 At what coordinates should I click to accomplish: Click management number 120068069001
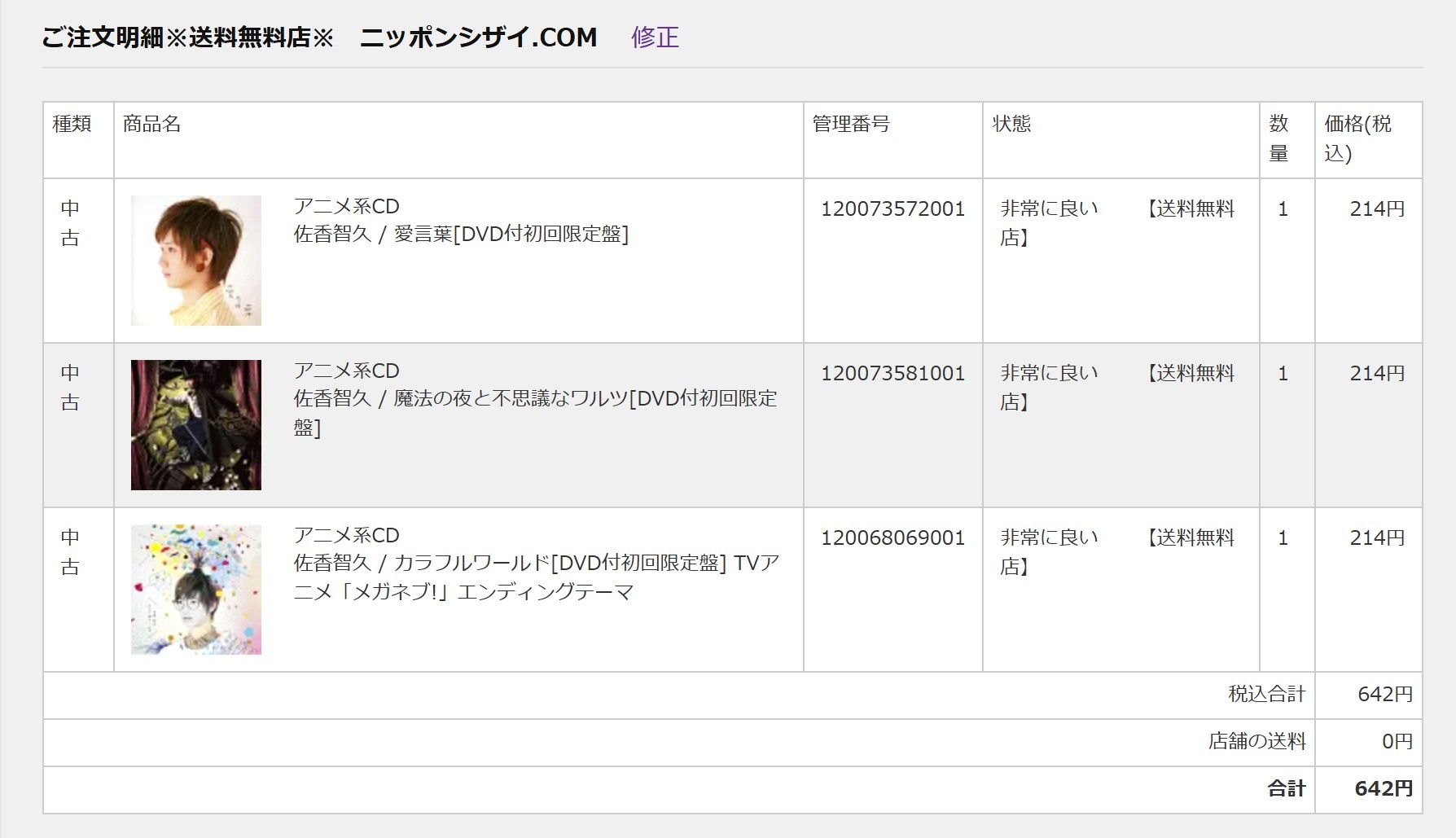tap(892, 538)
